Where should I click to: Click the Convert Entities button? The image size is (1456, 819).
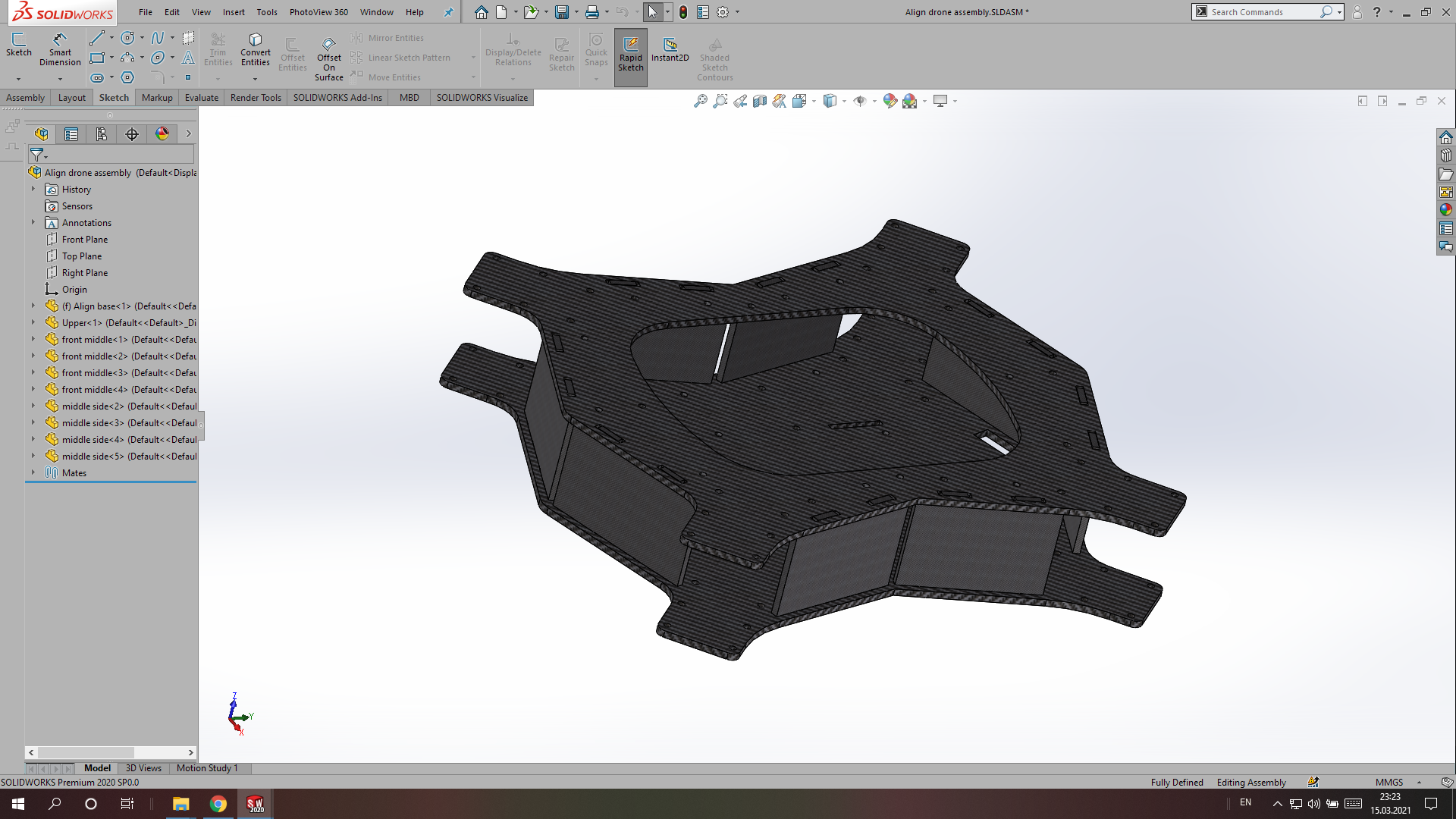point(256,50)
